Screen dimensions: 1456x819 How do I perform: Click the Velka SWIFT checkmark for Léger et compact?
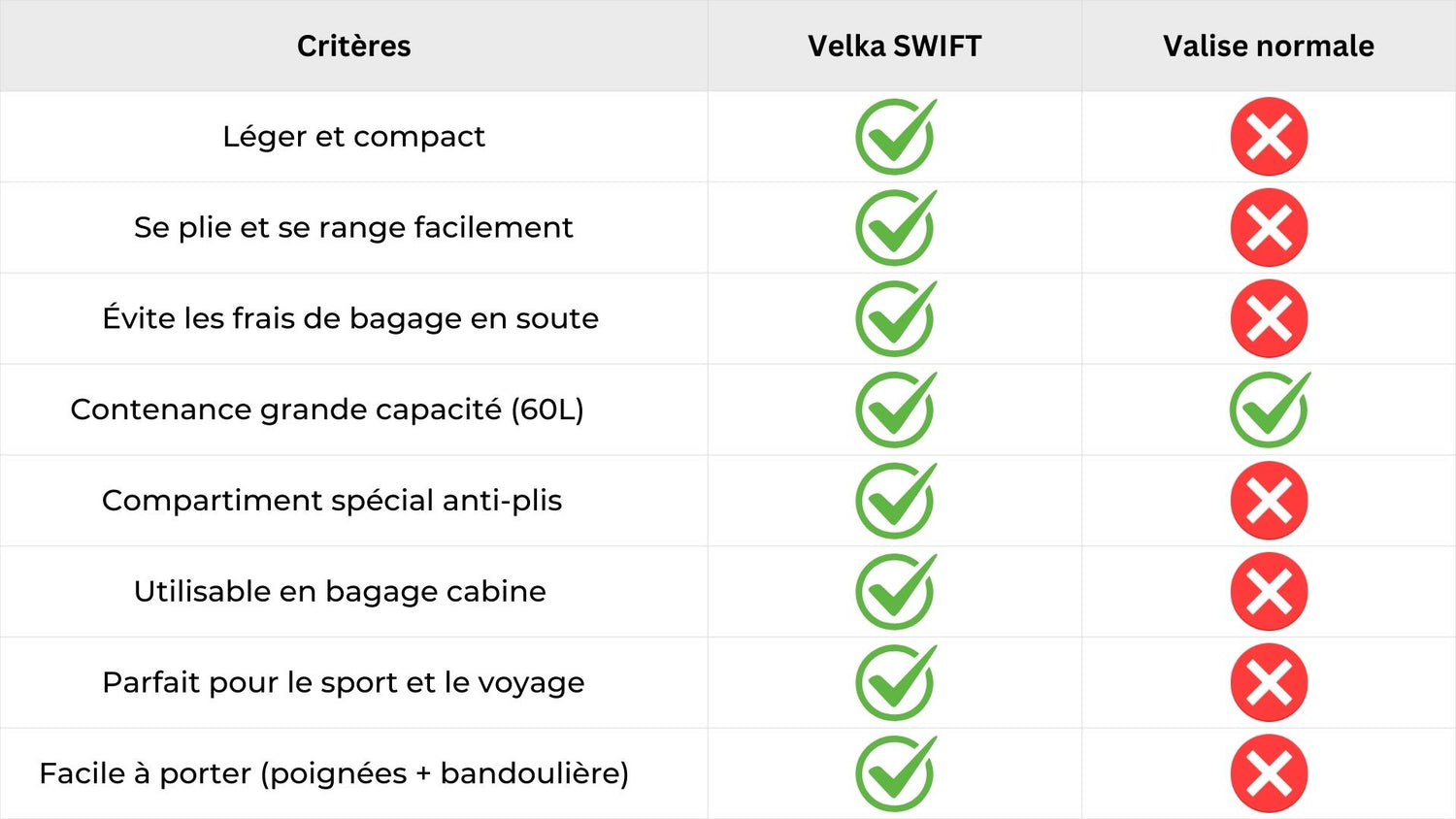[x=896, y=137]
